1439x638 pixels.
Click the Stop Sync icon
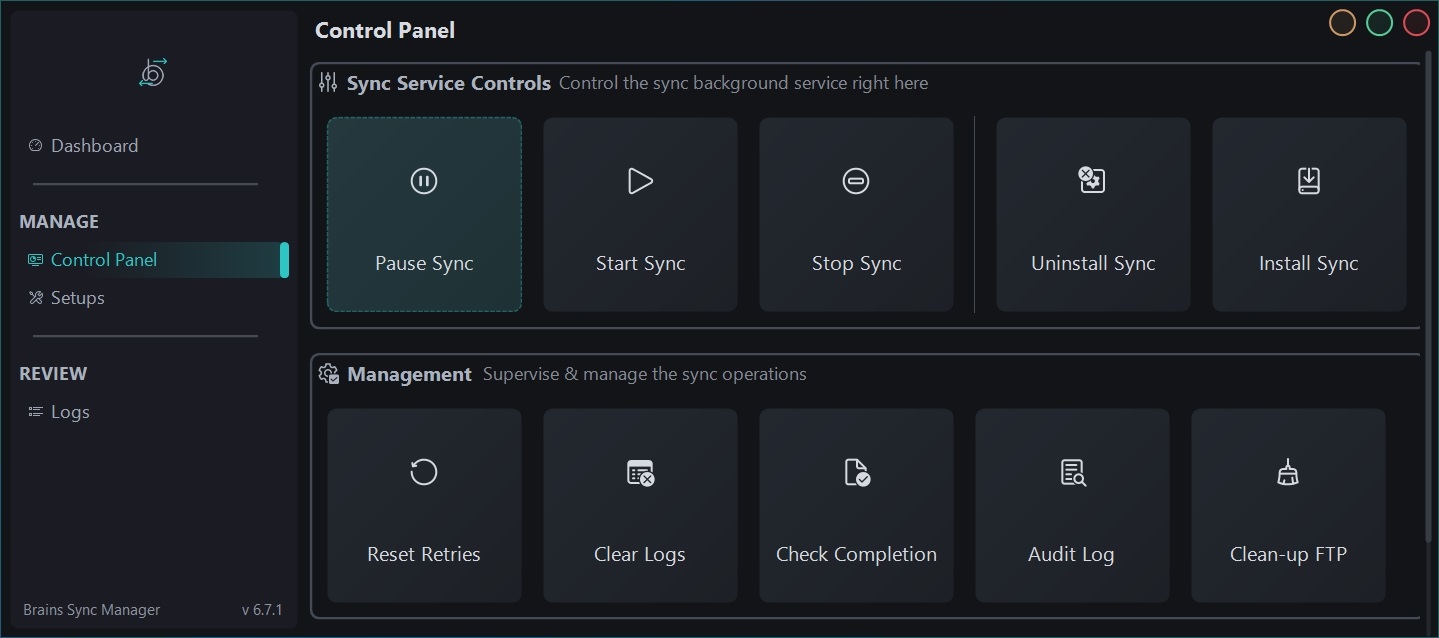point(856,181)
